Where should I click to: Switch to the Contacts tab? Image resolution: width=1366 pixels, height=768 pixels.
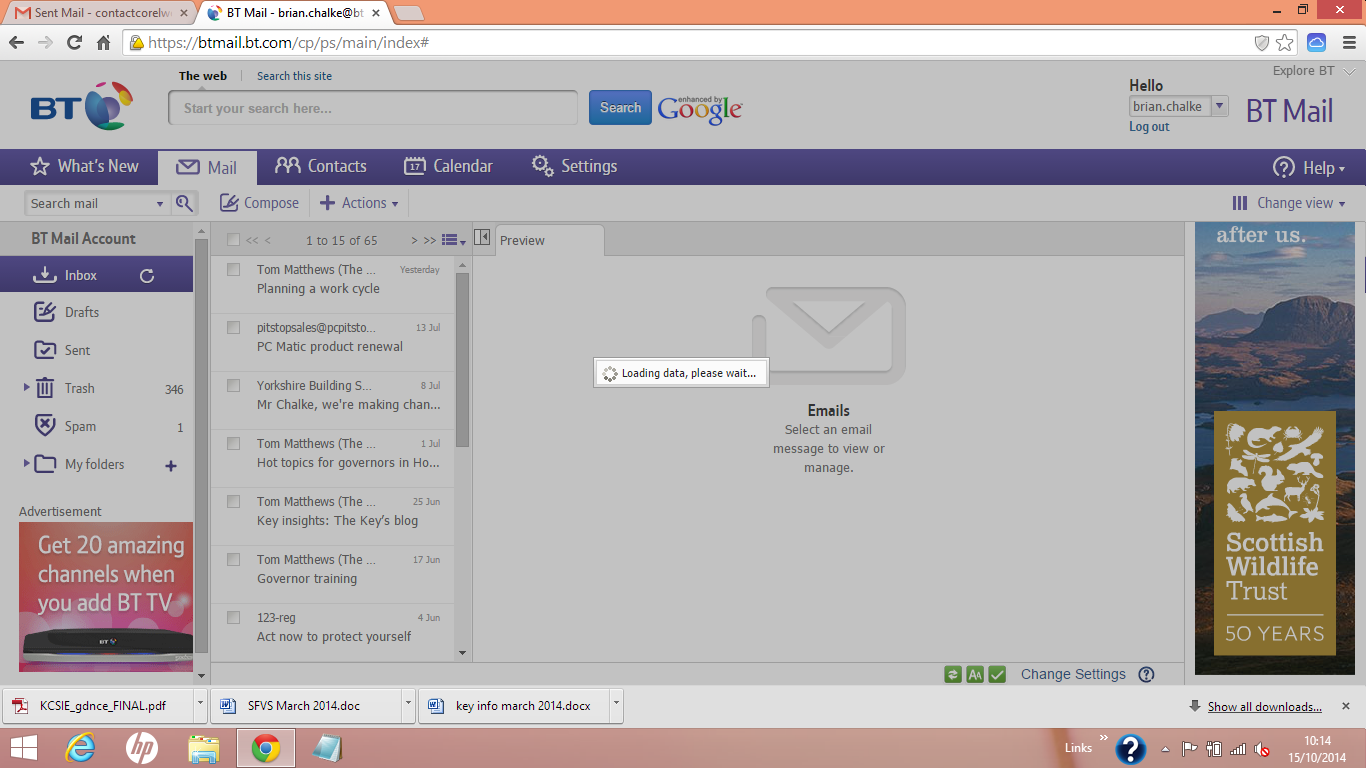[x=321, y=167]
